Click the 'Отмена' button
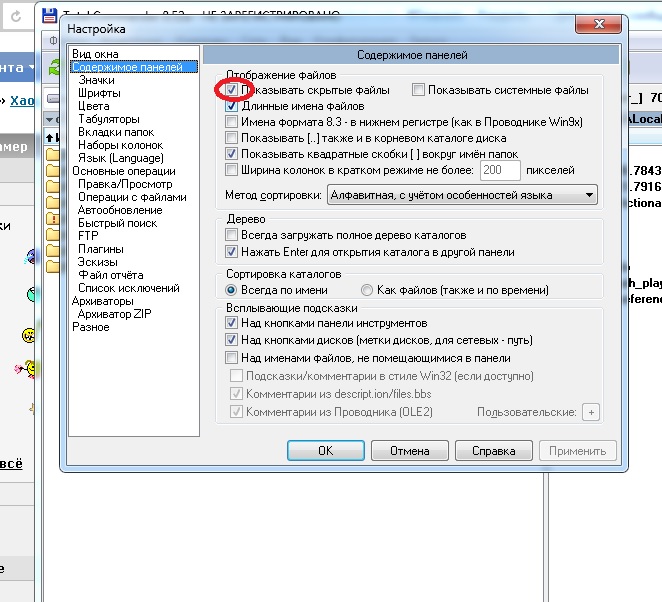Image resolution: width=662 pixels, height=602 pixels. click(410, 451)
